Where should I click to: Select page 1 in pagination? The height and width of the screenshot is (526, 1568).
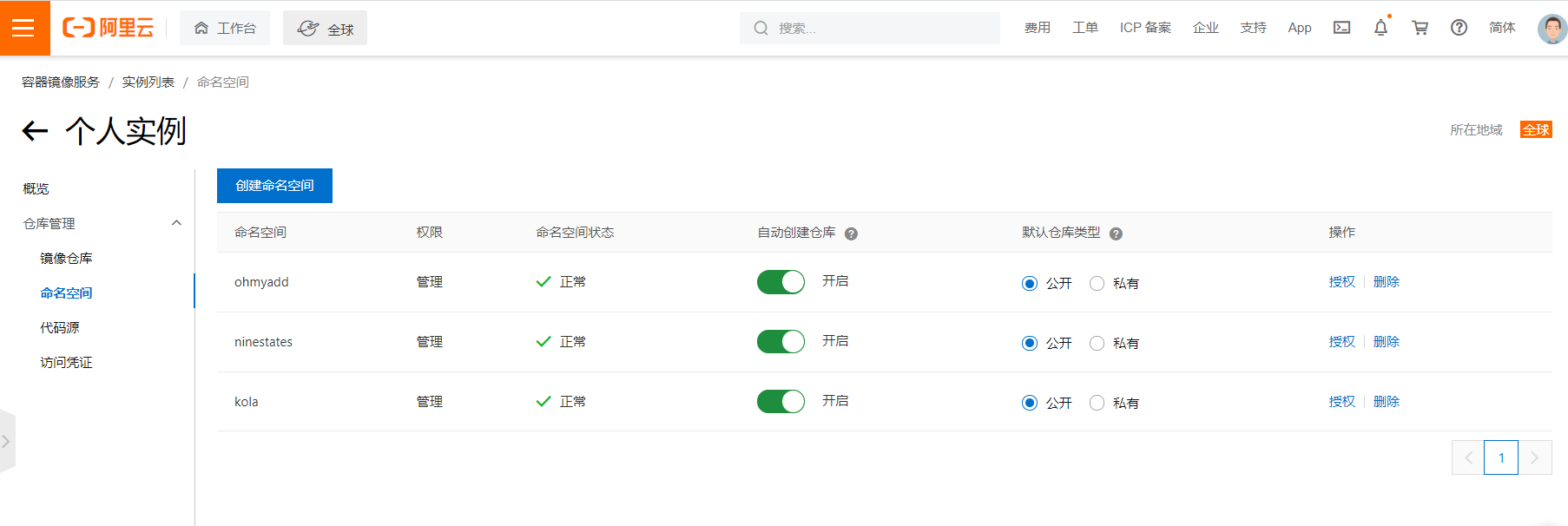pos(1501,457)
